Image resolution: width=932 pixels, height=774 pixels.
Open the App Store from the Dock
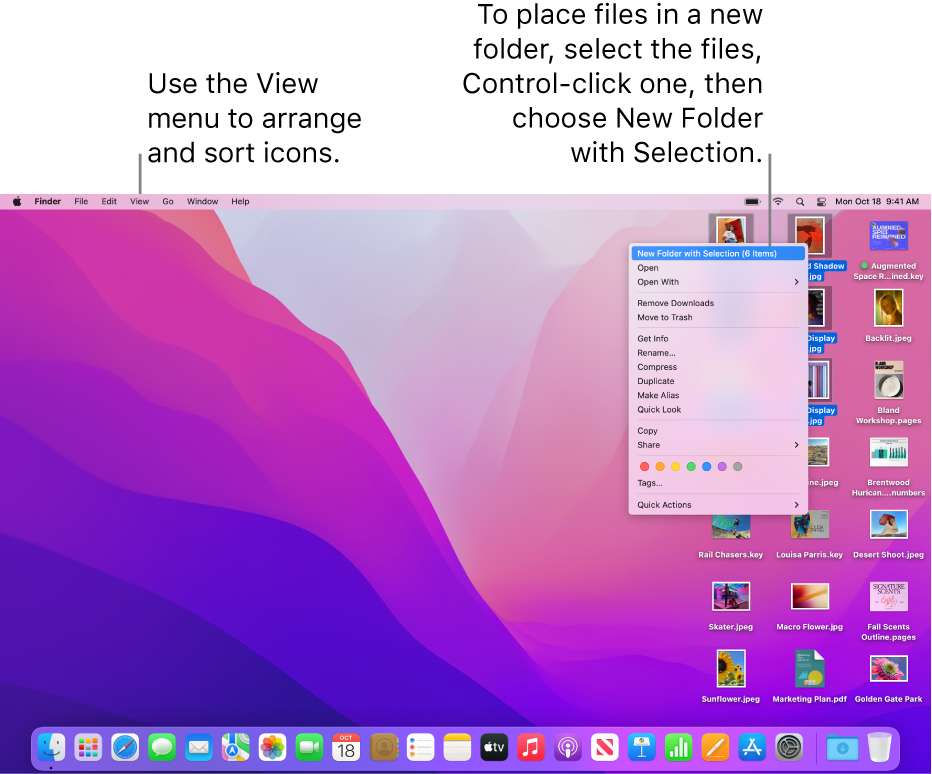pos(752,747)
